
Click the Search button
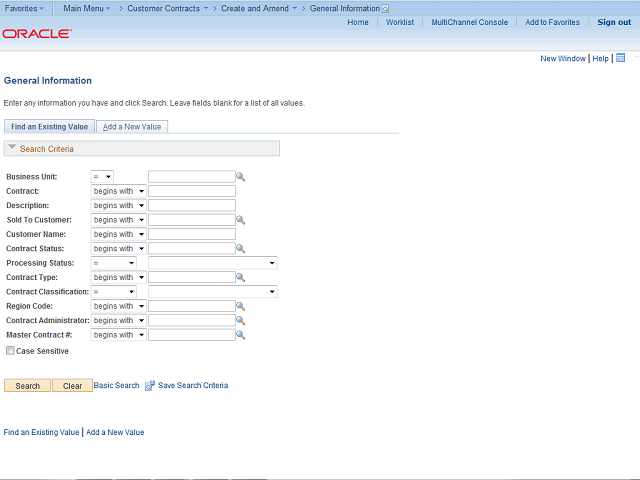[x=27, y=385]
